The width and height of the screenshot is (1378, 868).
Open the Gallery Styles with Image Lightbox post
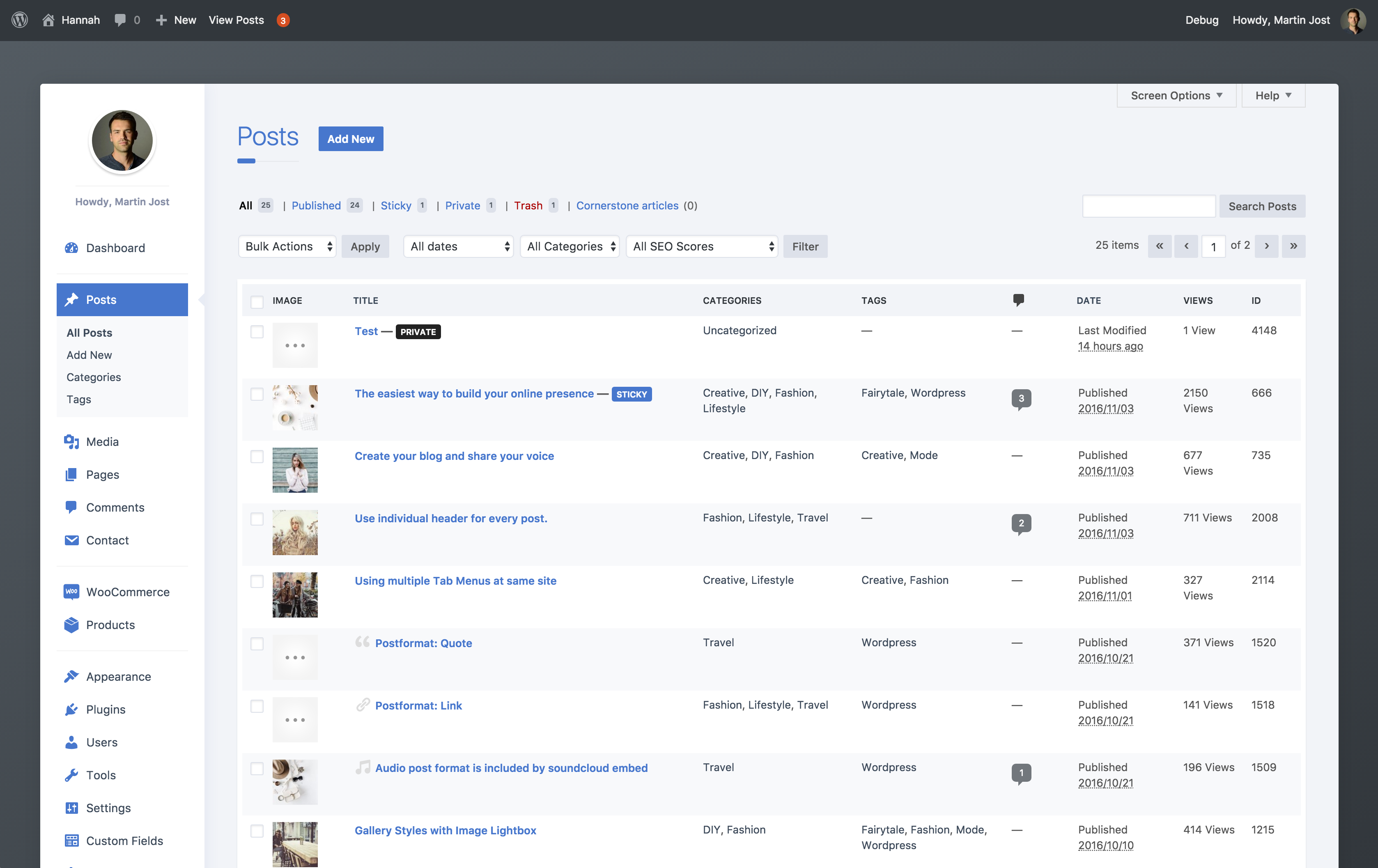pos(445,830)
